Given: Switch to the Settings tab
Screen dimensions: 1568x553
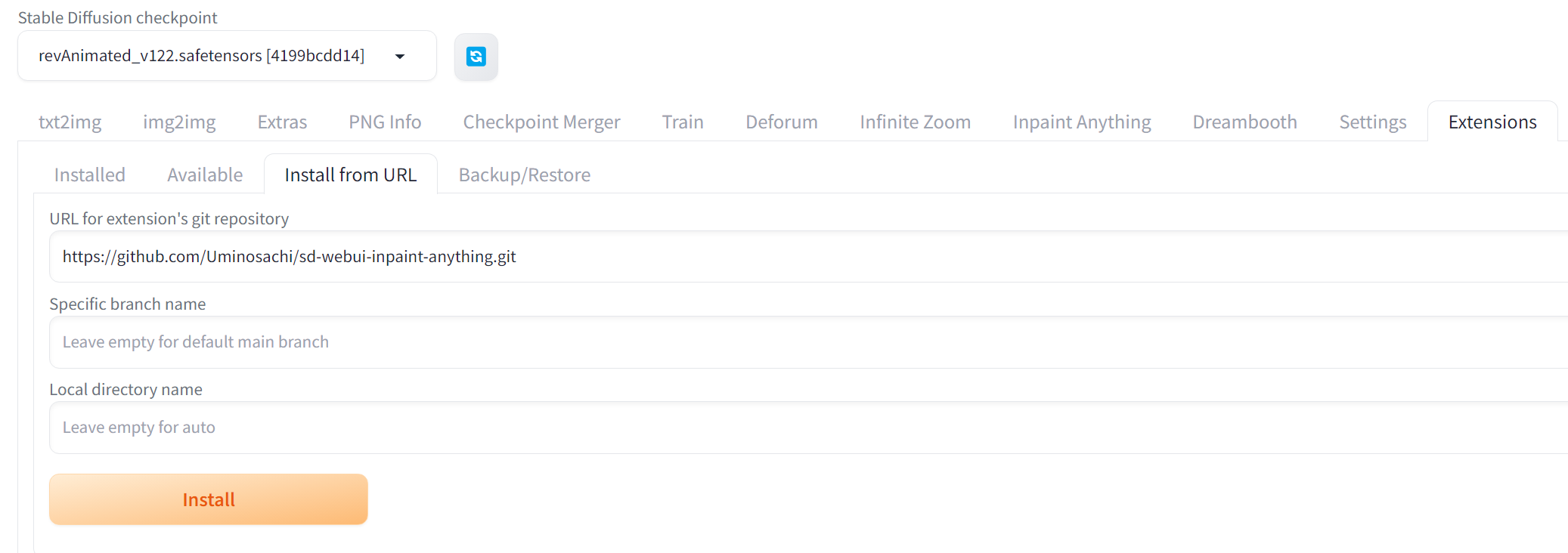Looking at the screenshot, I should click(x=1372, y=122).
